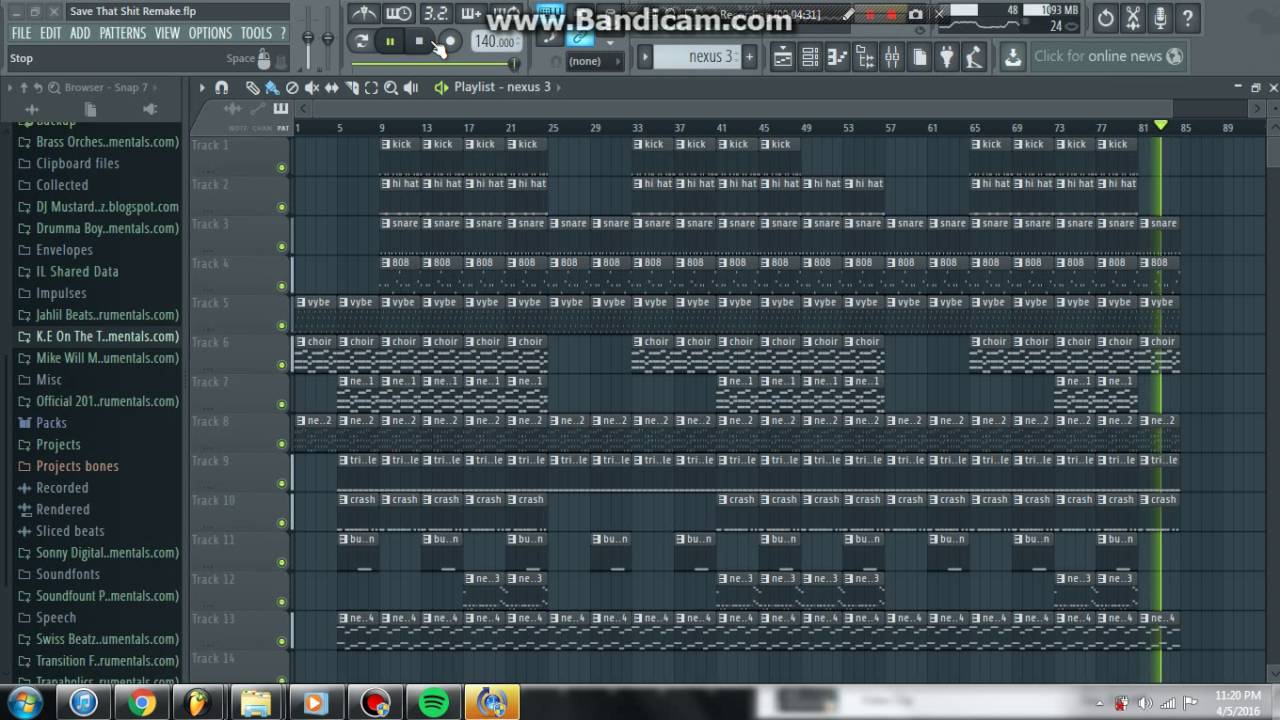Click the metronome icon in toolbar

363,13
